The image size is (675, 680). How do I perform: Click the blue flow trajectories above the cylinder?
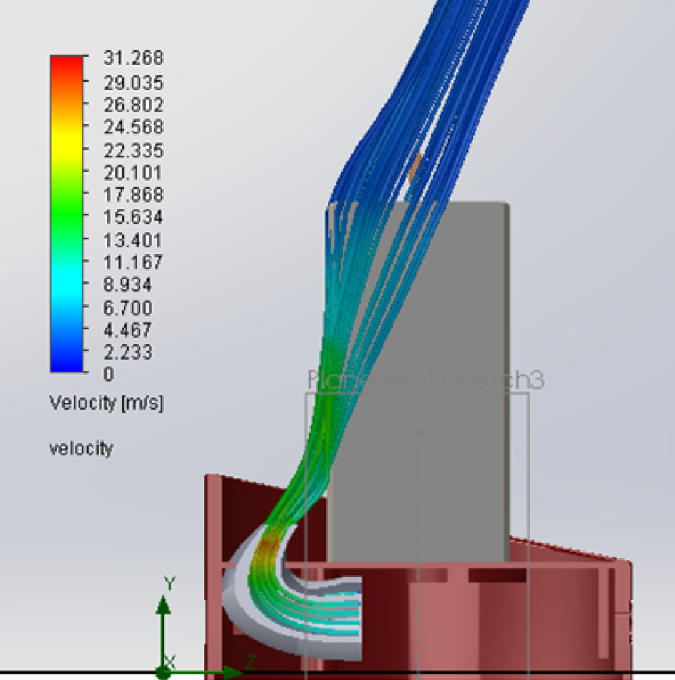click(x=420, y=90)
